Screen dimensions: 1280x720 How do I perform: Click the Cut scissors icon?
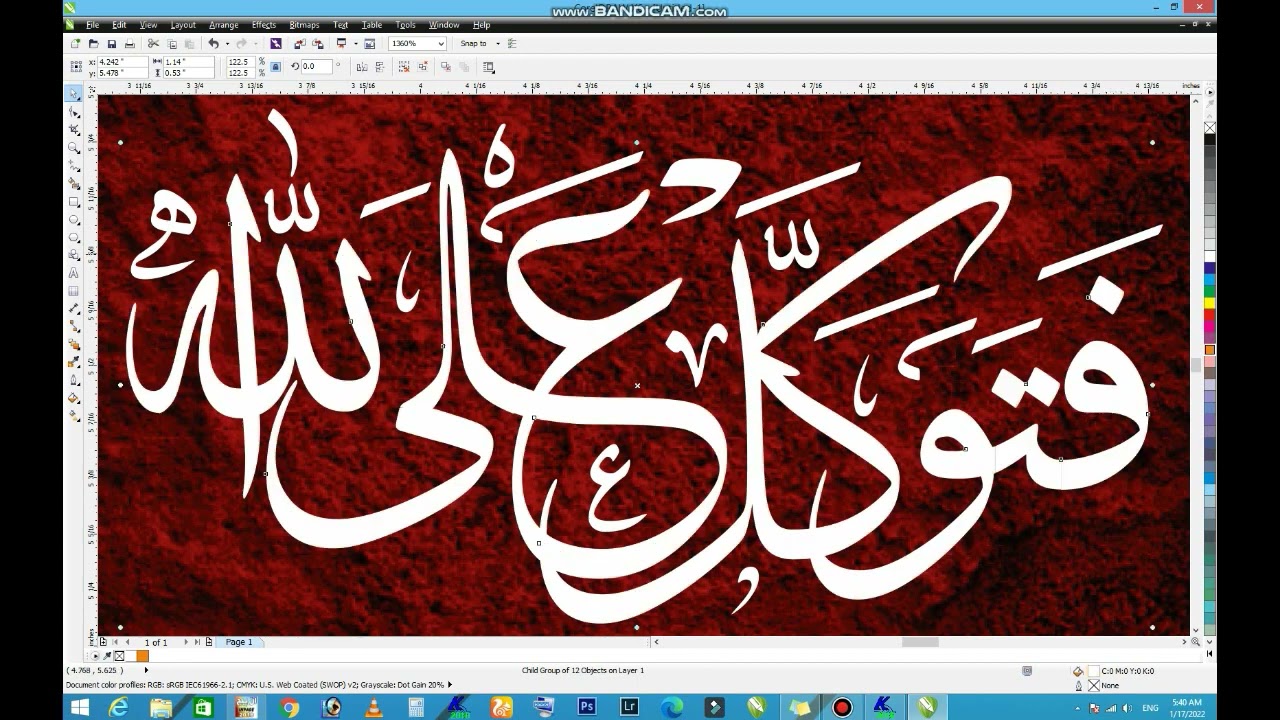click(x=153, y=44)
